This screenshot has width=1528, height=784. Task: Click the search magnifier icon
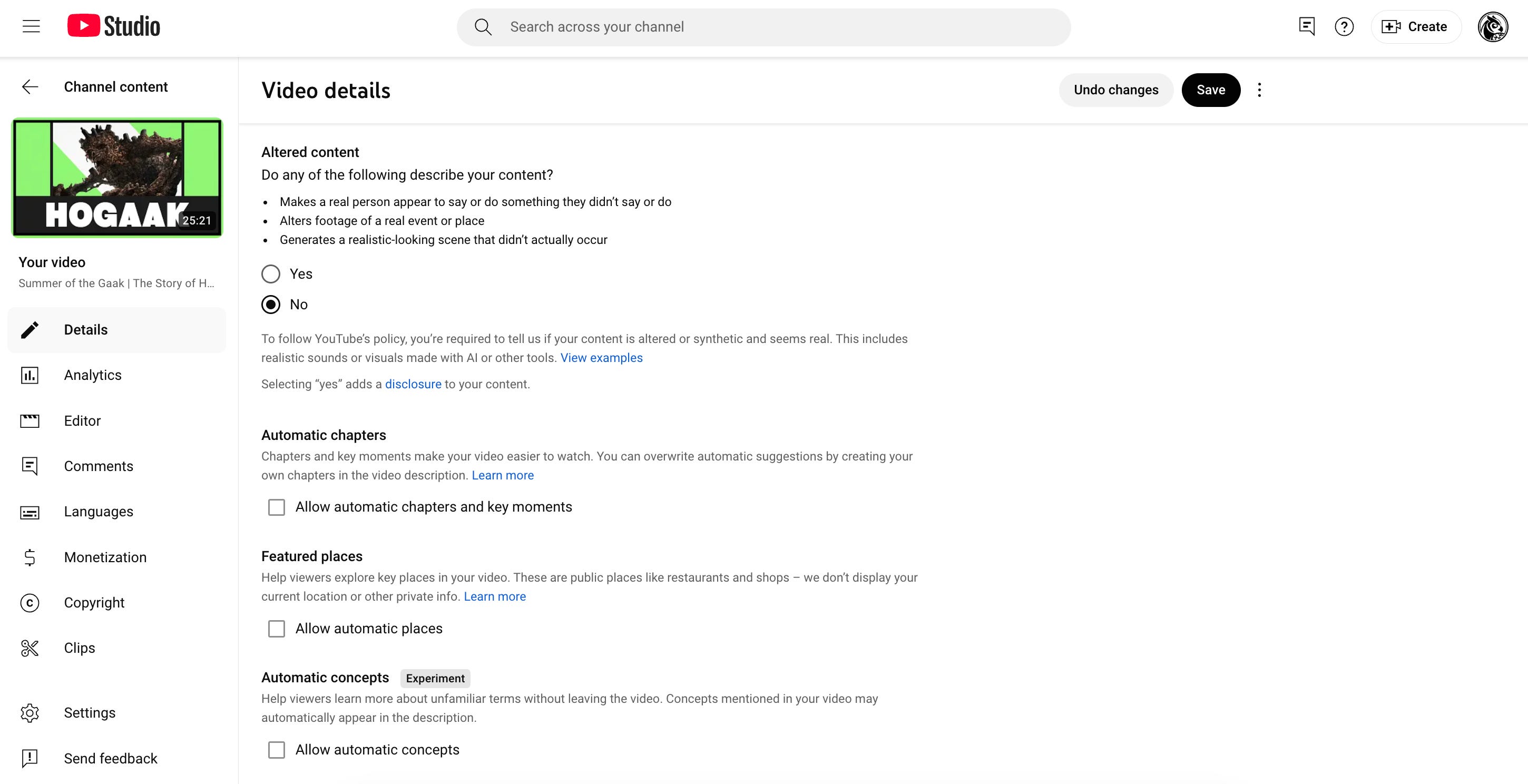483,27
